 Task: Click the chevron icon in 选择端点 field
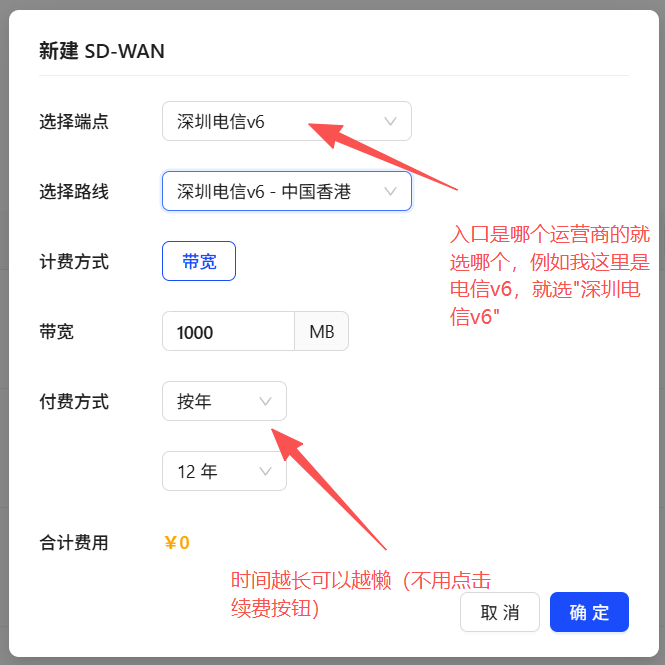(x=390, y=121)
